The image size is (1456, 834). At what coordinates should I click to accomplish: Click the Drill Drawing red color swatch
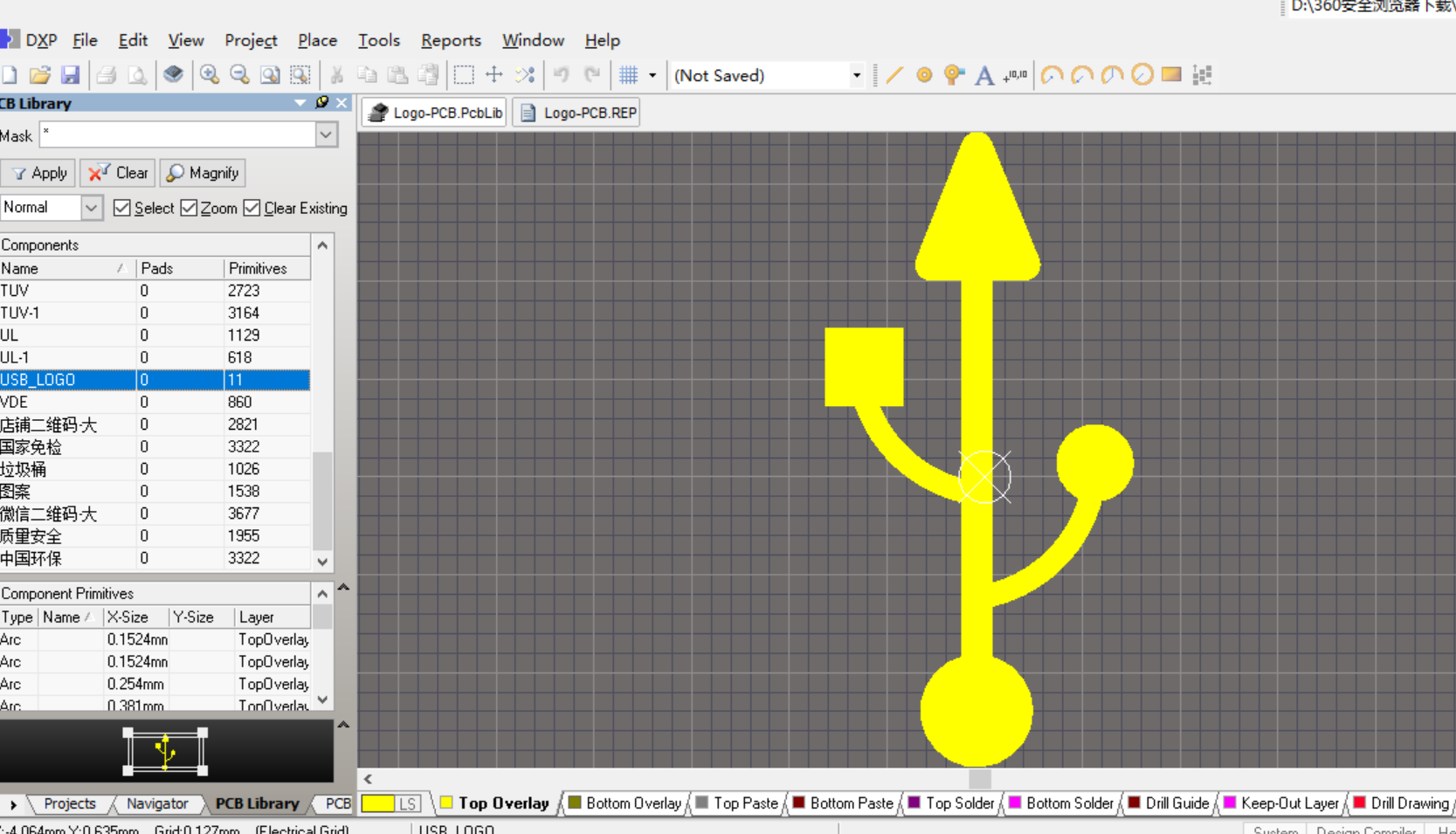tap(1359, 803)
